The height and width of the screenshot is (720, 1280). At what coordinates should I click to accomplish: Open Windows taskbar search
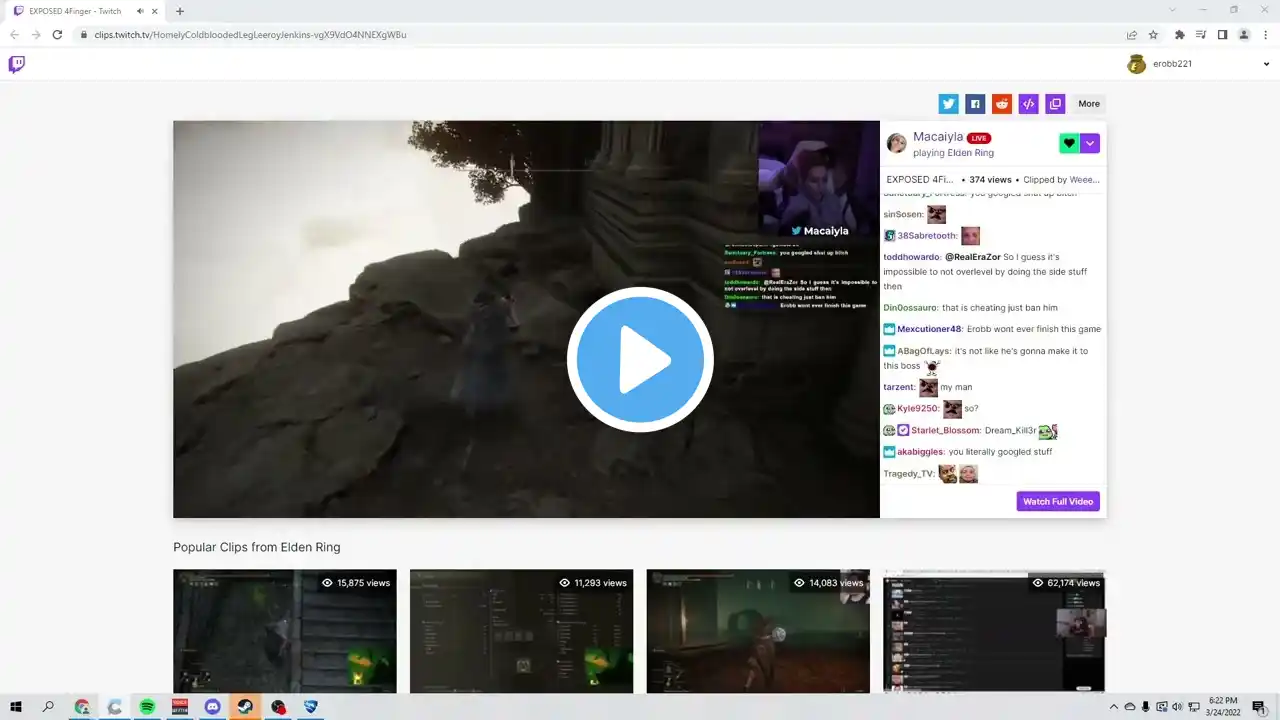pos(48,707)
